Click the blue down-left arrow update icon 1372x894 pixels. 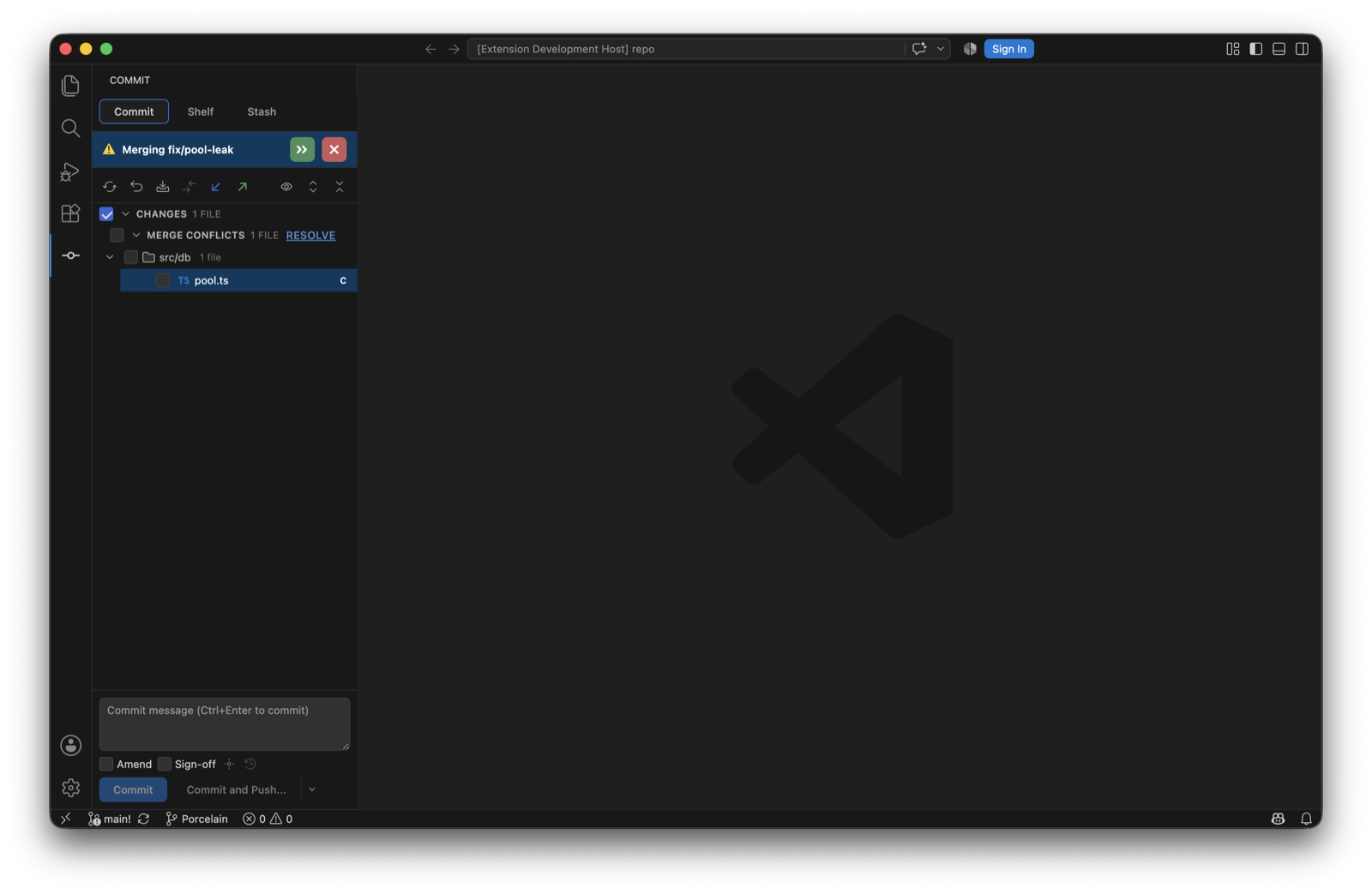pyautogui.click(x=216, y=187)
